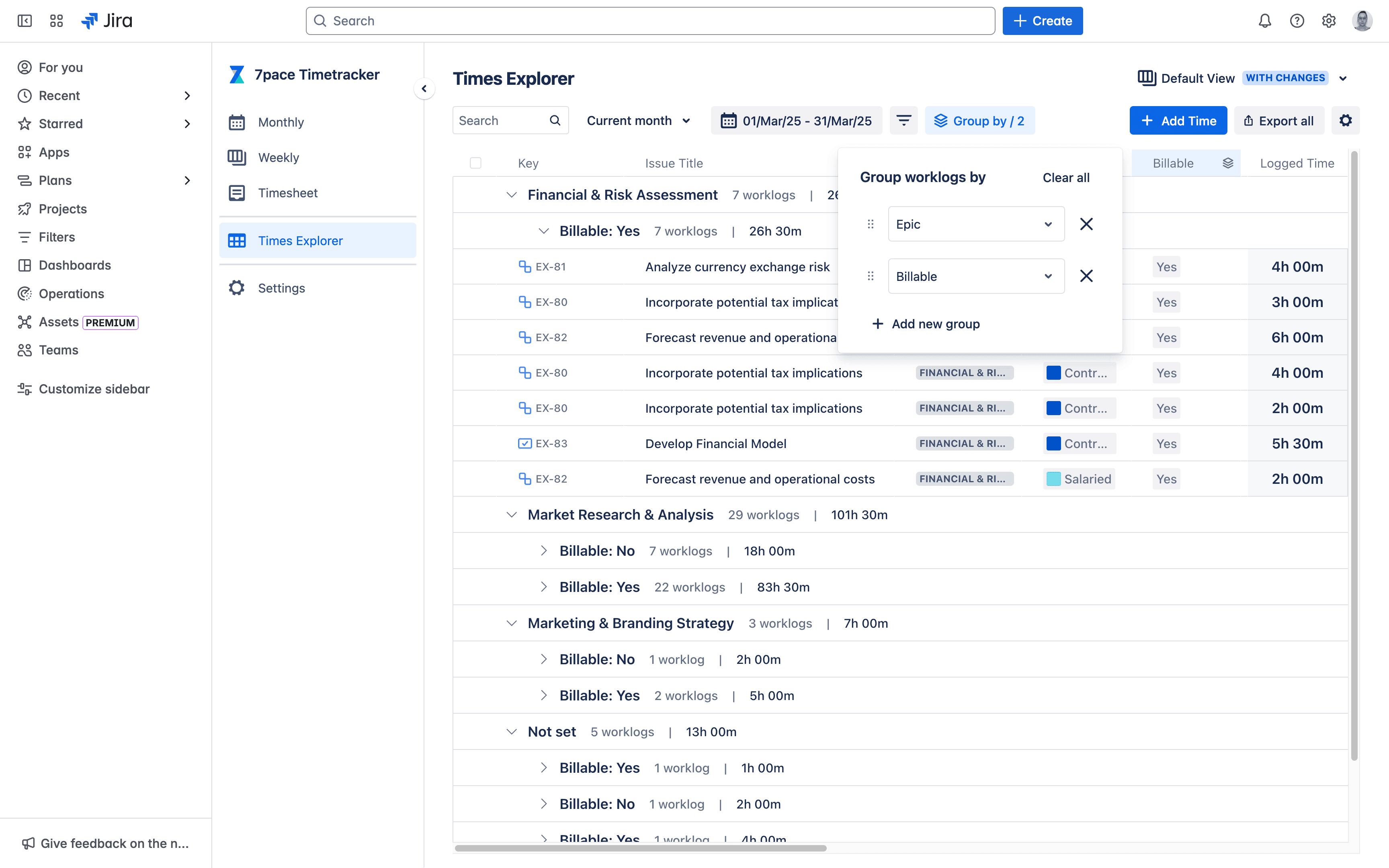Viewport: 1389px width, 868px height.
Task: Toggle the Group by / 2 button
Action: [x=980, y=121]
